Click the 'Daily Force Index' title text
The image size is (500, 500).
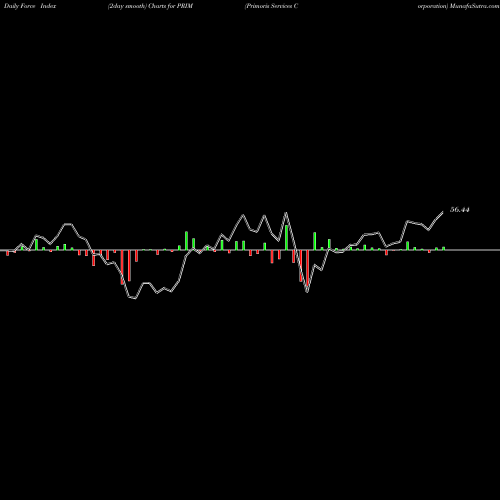pyautogui.click(x=30, y=6)
